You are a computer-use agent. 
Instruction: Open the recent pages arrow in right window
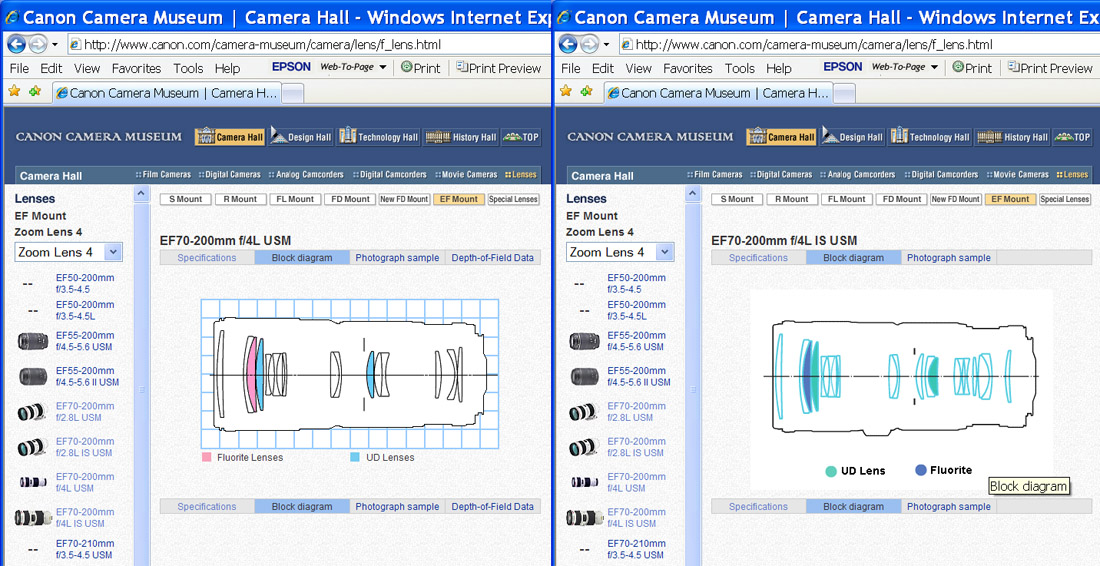tap(606, 44)
